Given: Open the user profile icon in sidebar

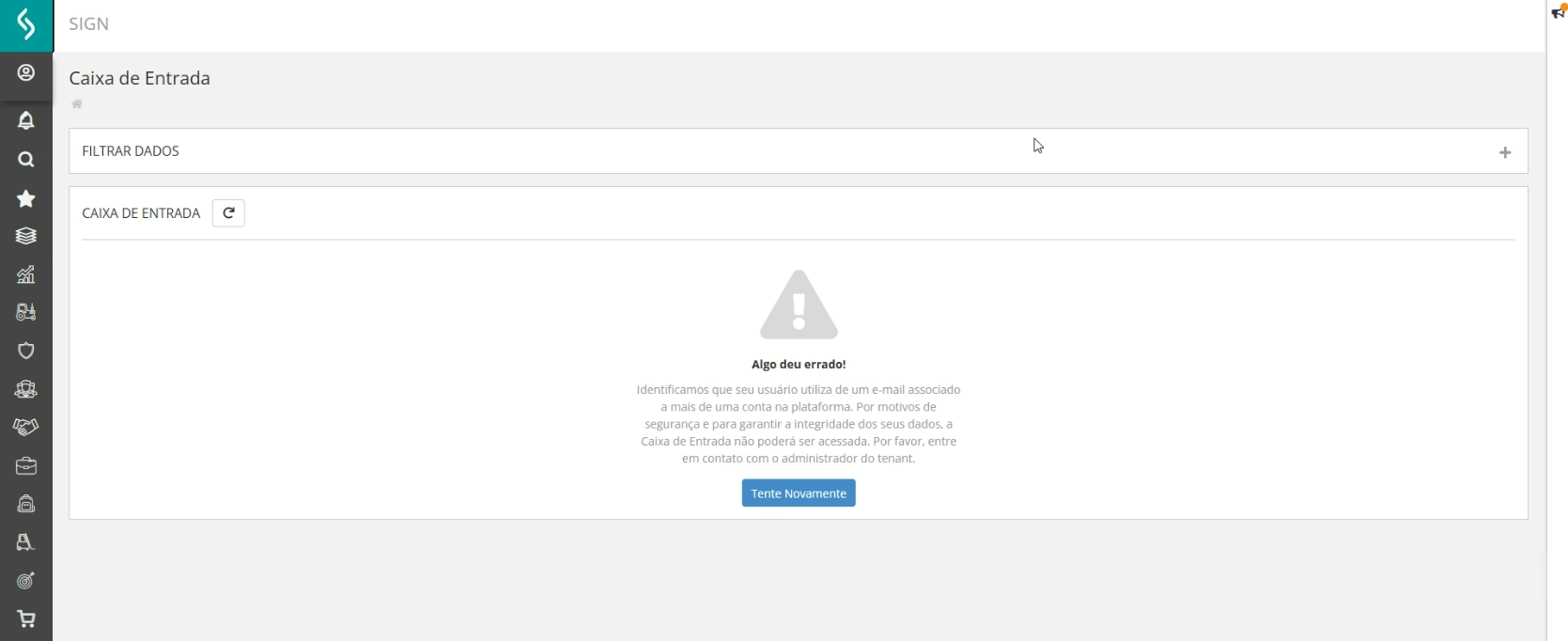Looking at the screenshot, I should [x=26, y=73].
